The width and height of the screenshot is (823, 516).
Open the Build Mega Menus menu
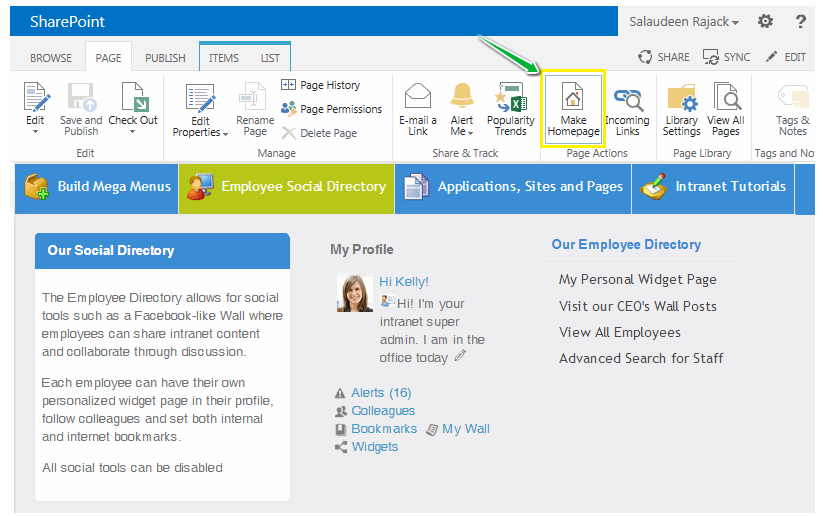97,188
